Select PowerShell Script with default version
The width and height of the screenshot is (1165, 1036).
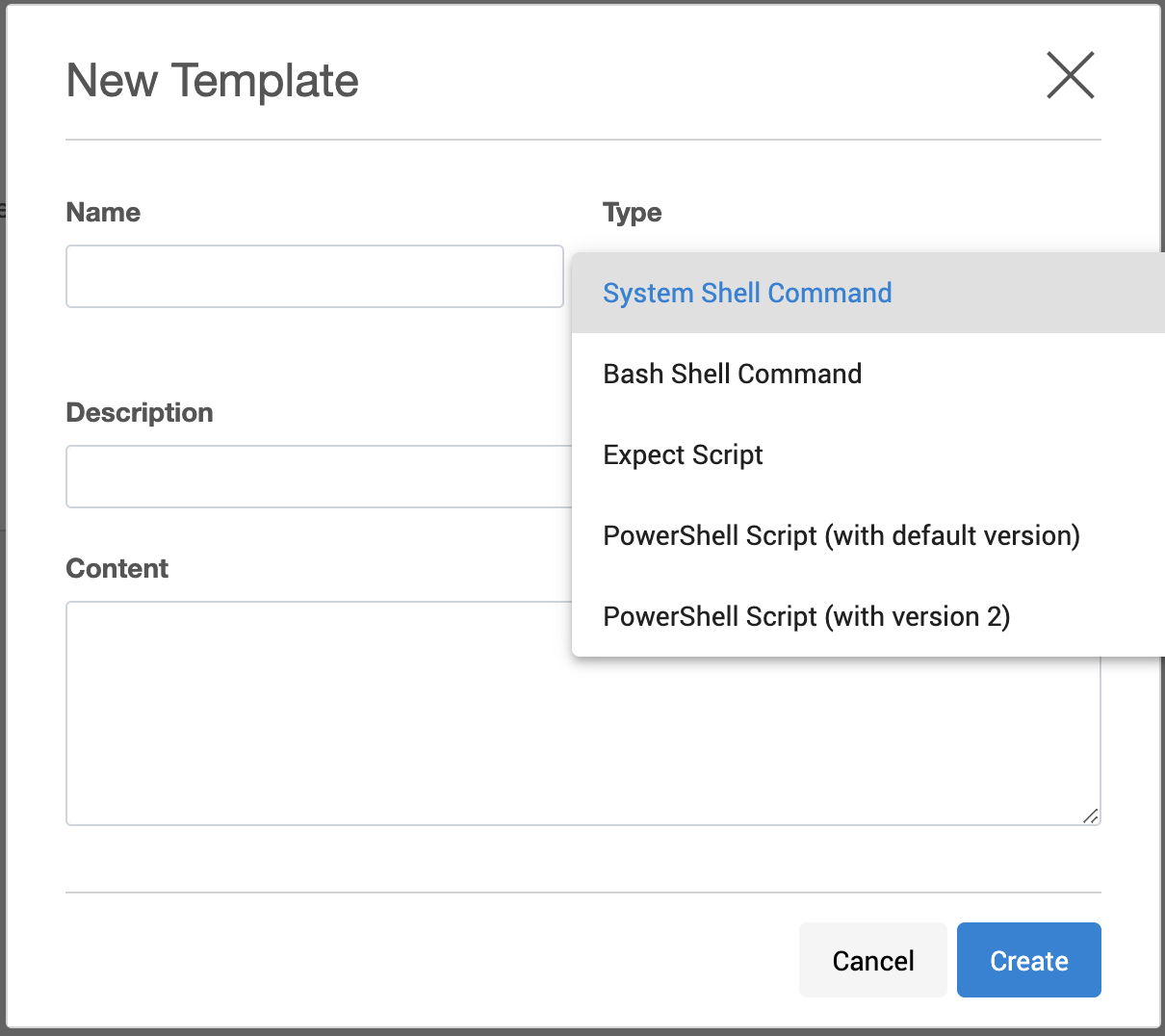841,535
